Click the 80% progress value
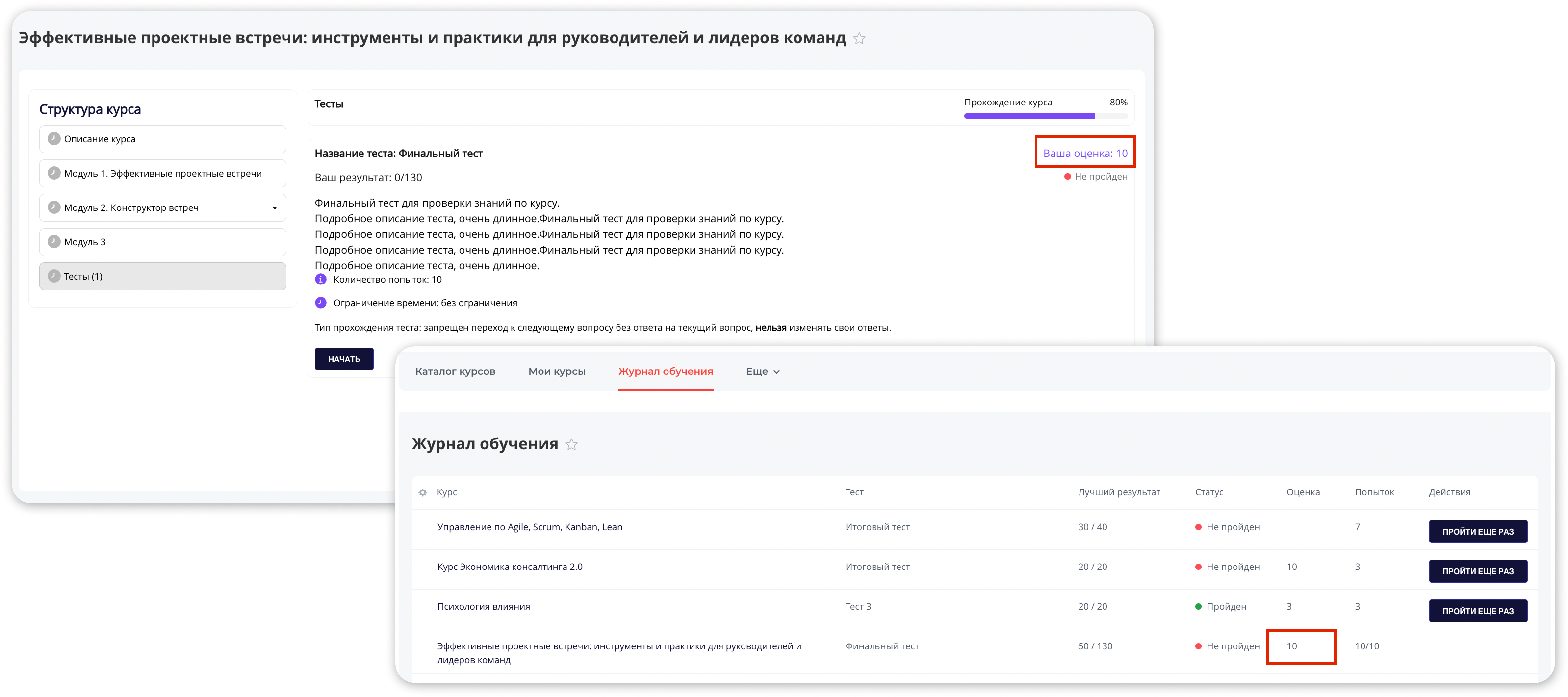Screen dimensions: 1568x697 [1118, 102]
